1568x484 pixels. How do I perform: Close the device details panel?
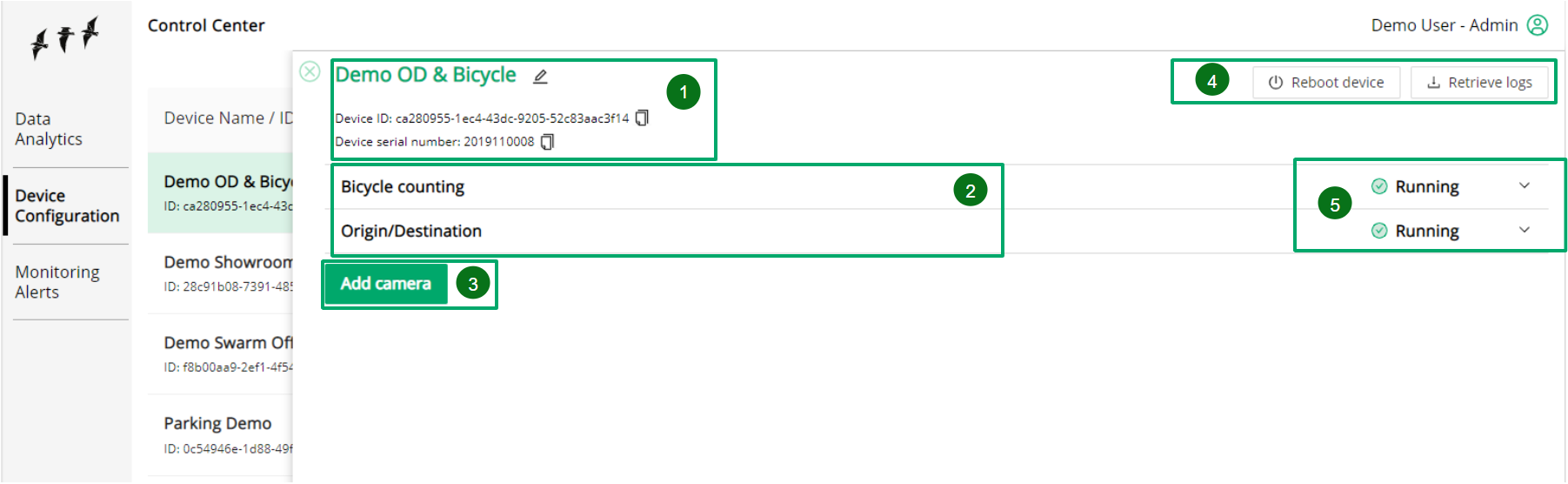tap(310, 71)
